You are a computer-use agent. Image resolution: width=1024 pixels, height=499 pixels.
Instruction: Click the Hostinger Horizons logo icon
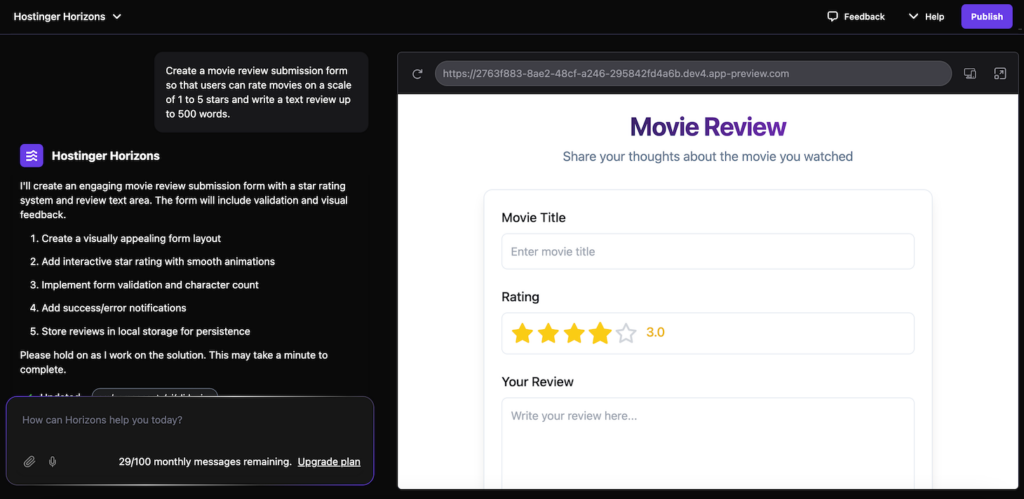pyautogui.click(x=32, y=155)
